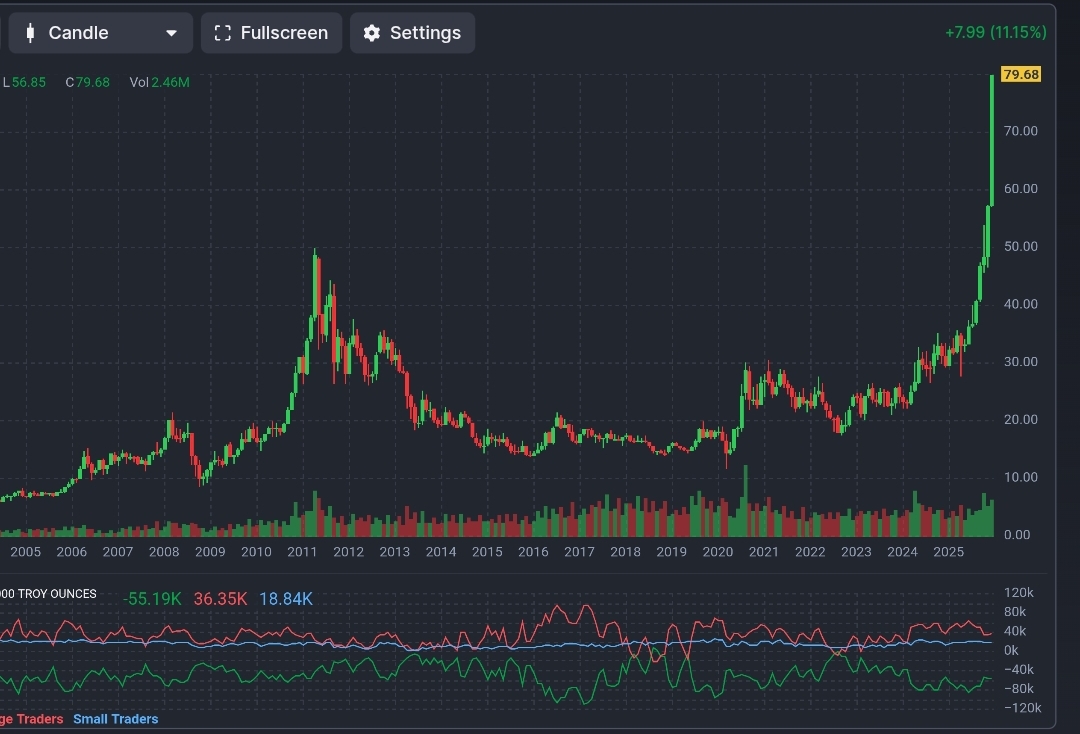Click the 2016 label on time axis

[x=533, y=552]
